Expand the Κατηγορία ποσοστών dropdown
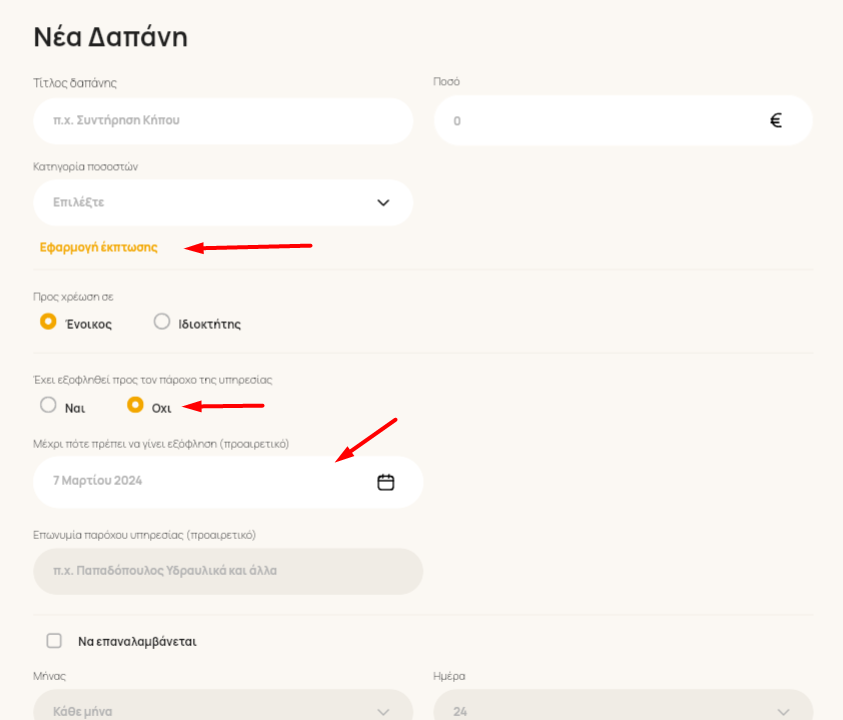The width and height of the screenshot is (843, 720). [223, 203]
